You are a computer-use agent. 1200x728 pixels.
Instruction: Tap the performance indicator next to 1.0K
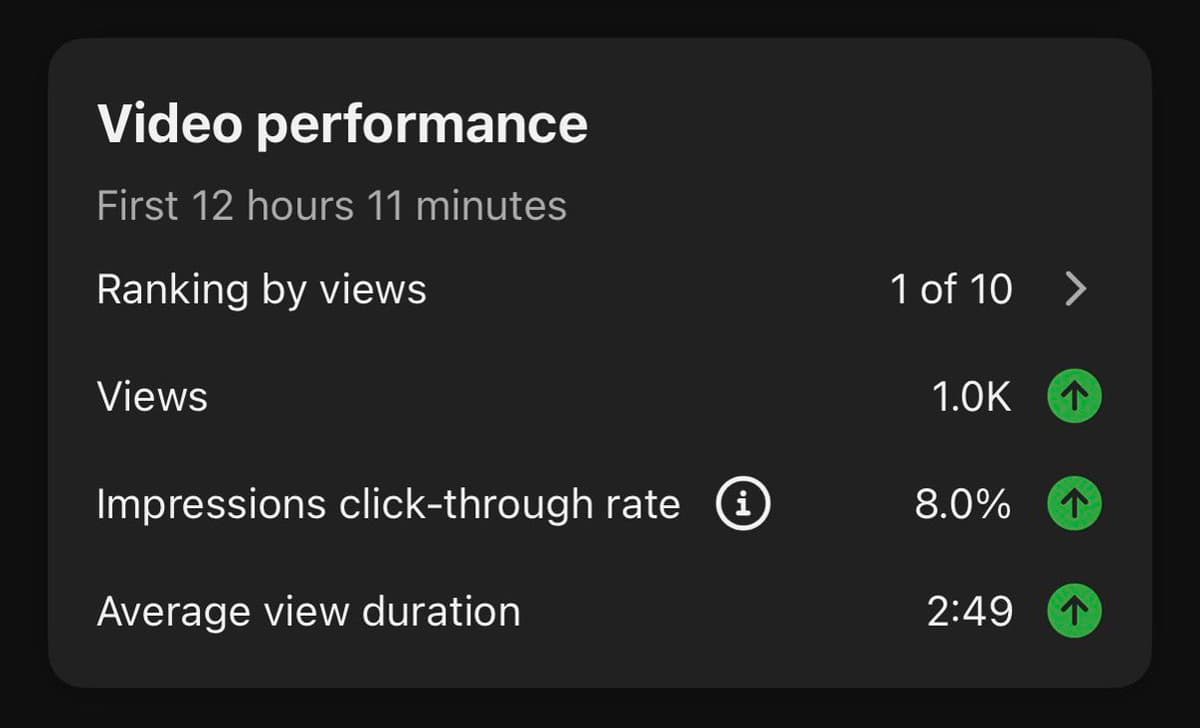coord(1074,395)
